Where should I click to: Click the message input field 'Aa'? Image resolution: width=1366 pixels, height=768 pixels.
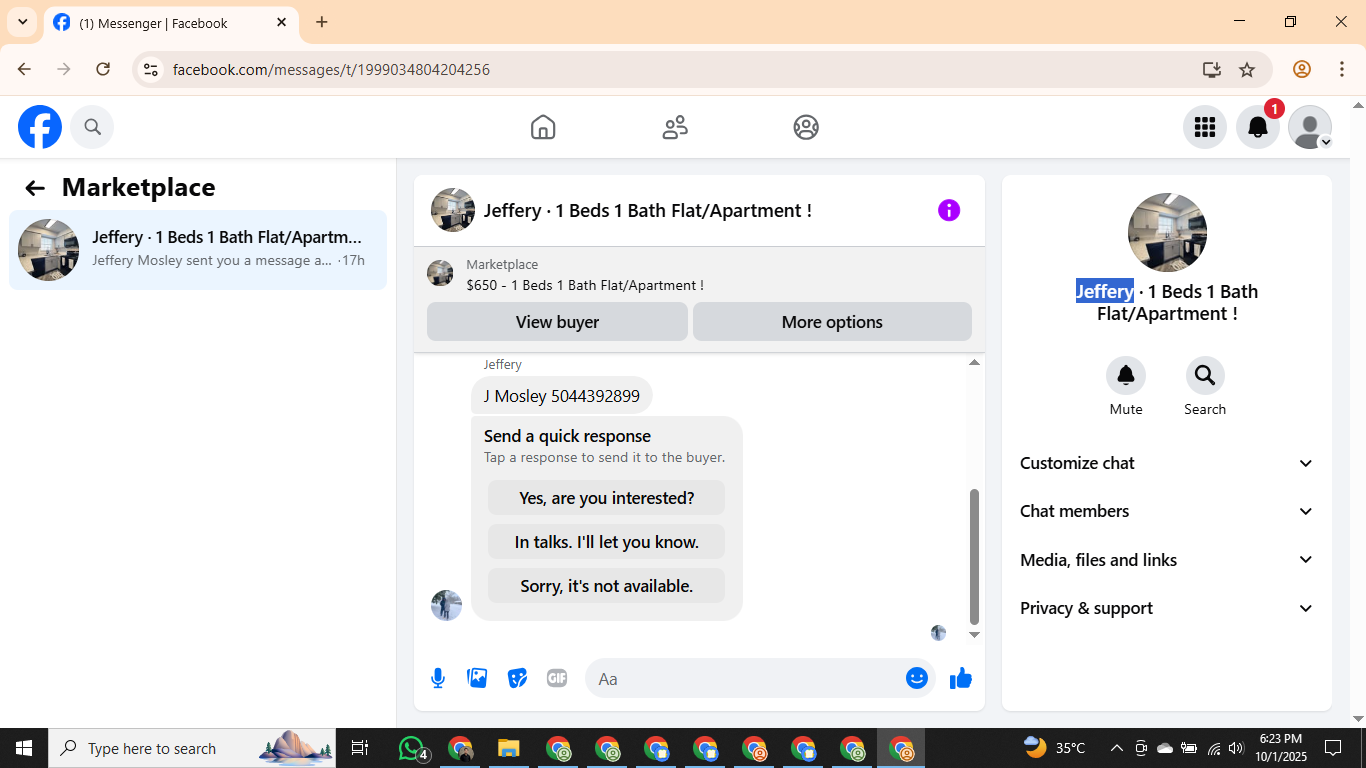[x=745, y=678]
